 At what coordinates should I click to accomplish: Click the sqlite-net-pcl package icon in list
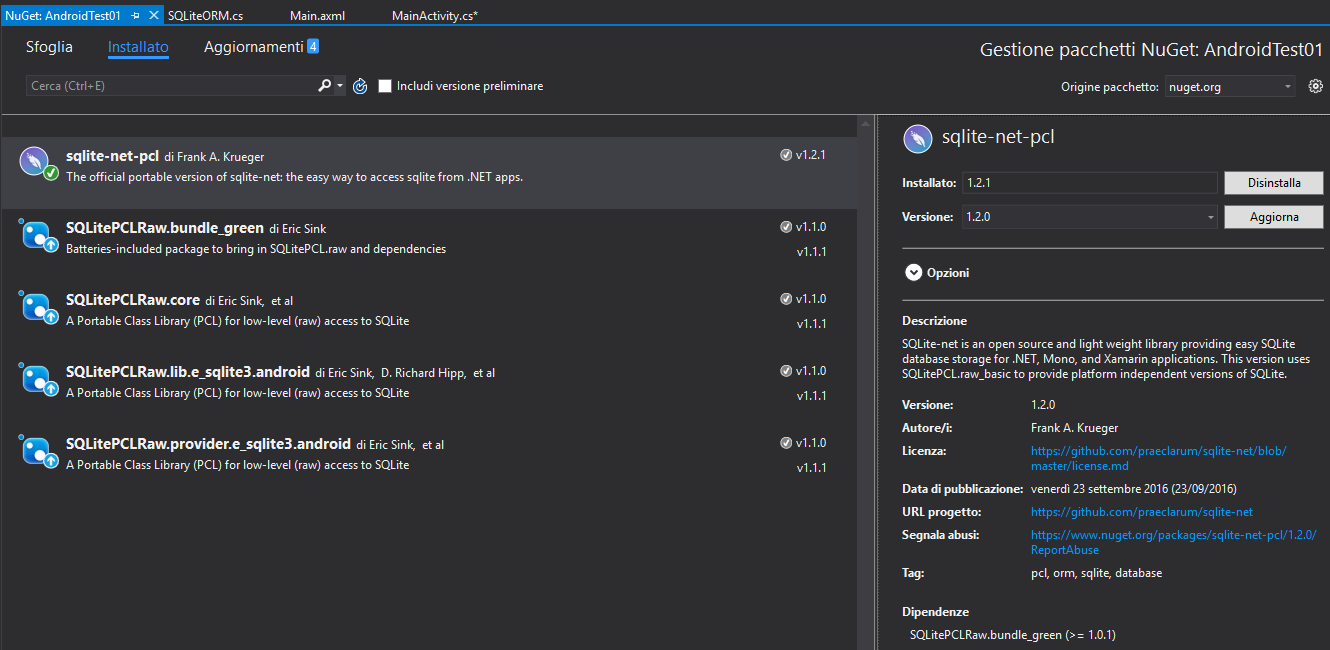click(38, 164)
